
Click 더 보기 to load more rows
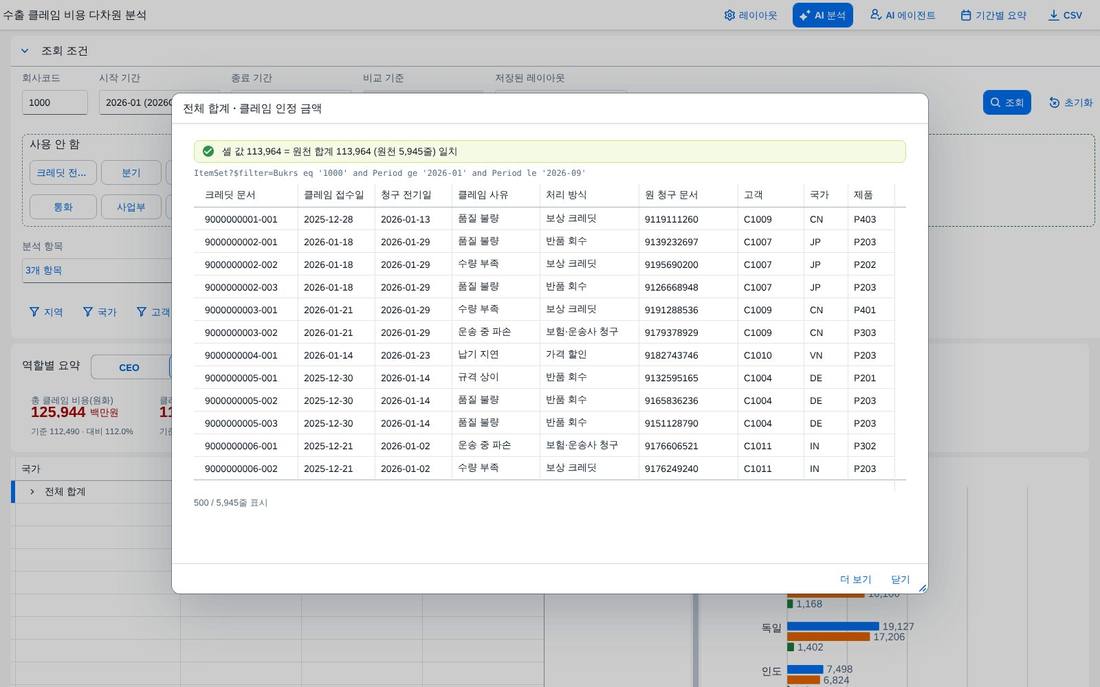855,580
